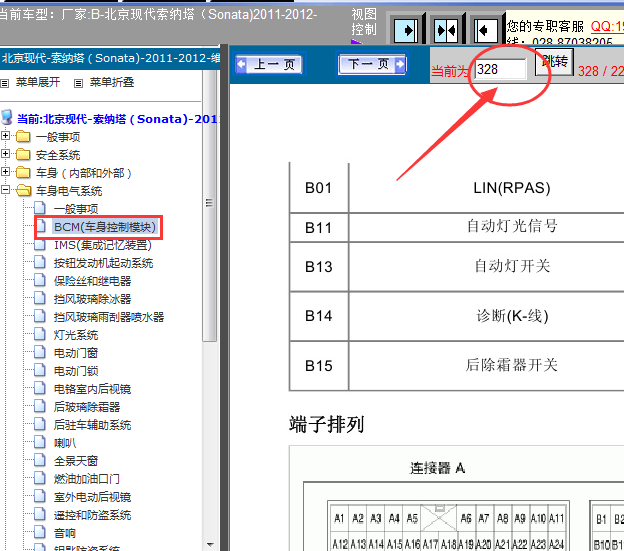The width and height of the screenshot is (624, 551).
Task: Click table cell B01
Action: [x=319, y=188]
